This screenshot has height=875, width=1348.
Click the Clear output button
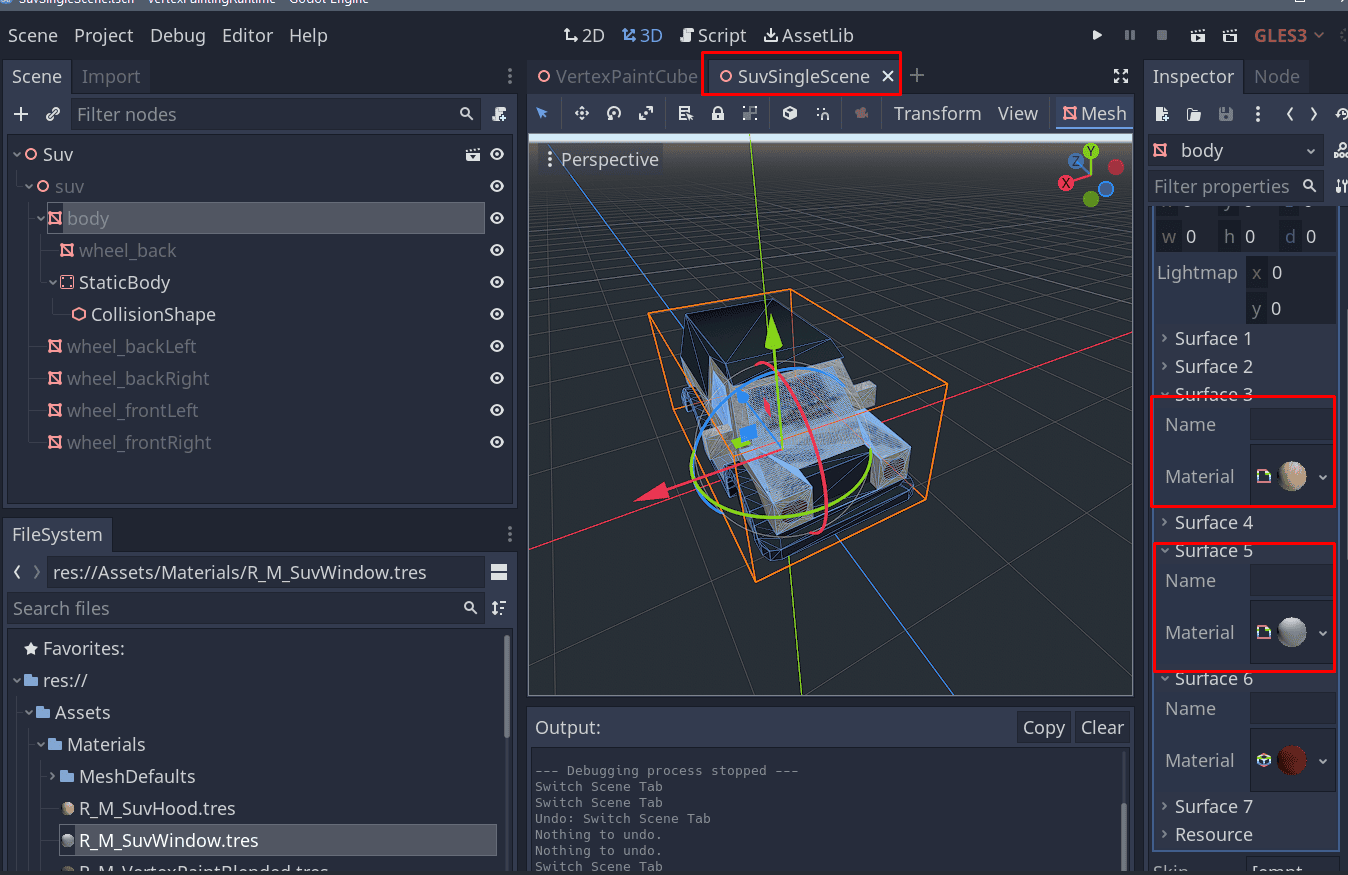pyautogui.click(x=1102, y=728)
